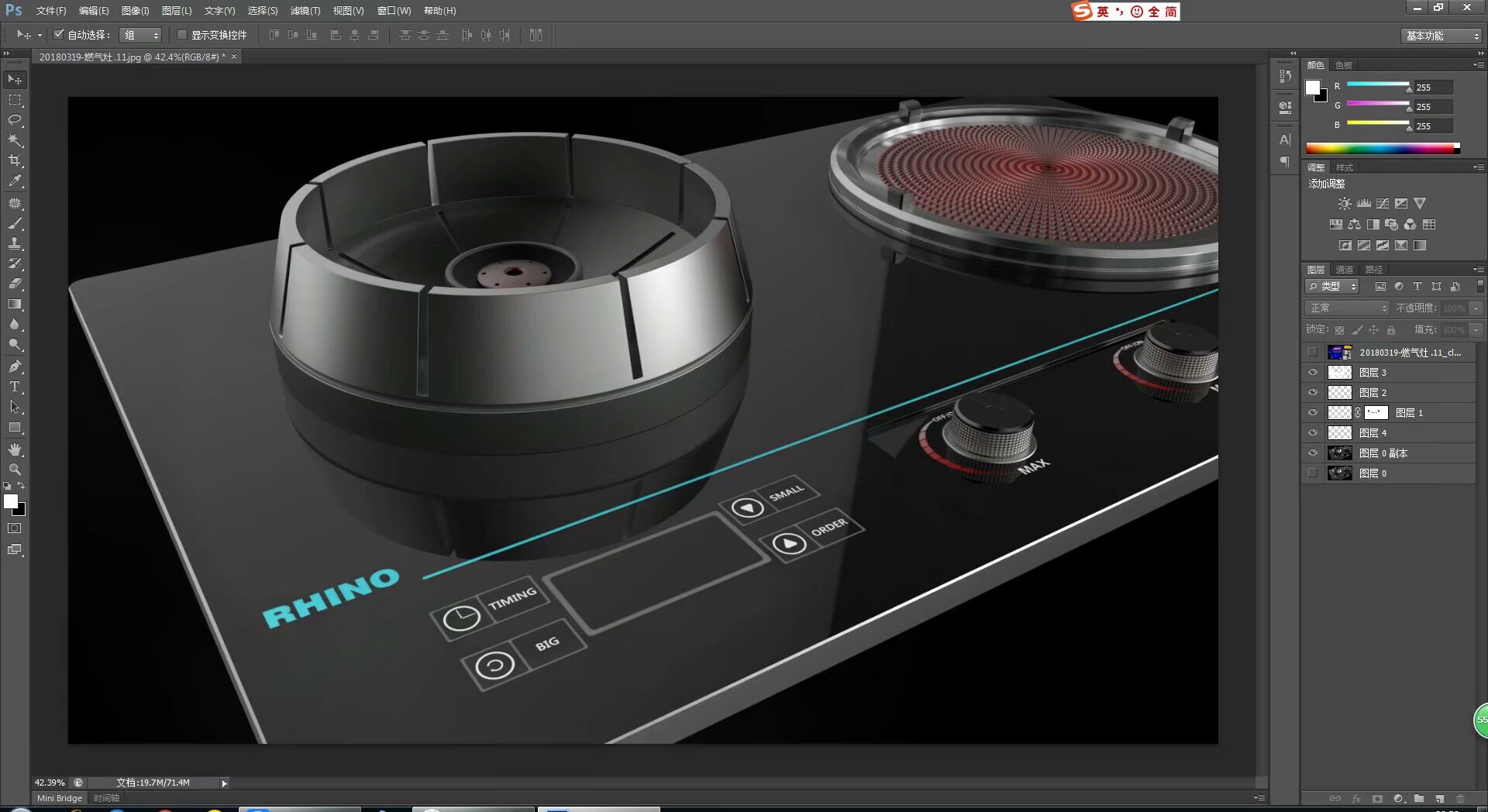
Task: Select the Horizontal Type tool
Action: pyautogui.click(x=14, y=387)
